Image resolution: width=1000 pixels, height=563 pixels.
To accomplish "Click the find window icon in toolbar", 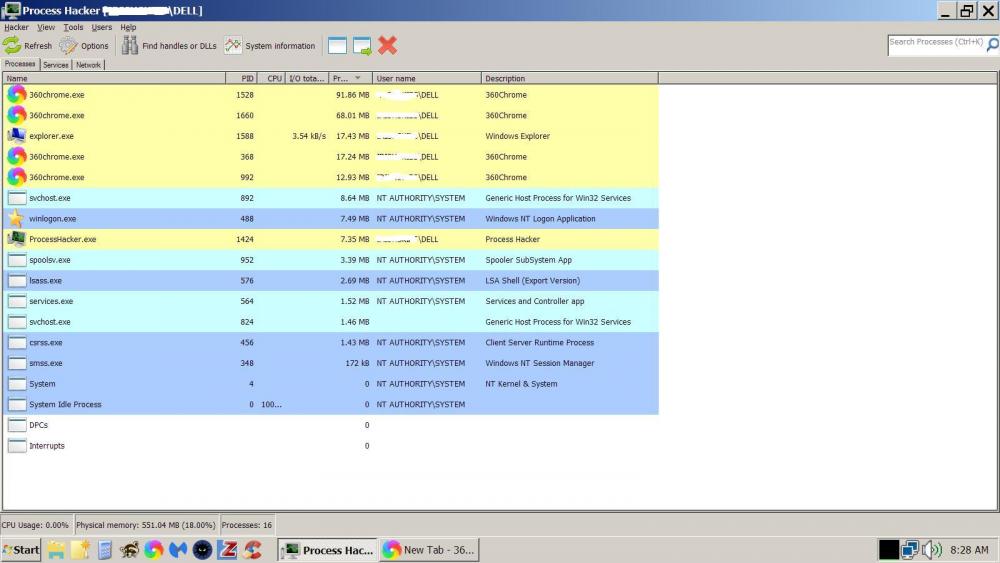I will tap(337, 46).
